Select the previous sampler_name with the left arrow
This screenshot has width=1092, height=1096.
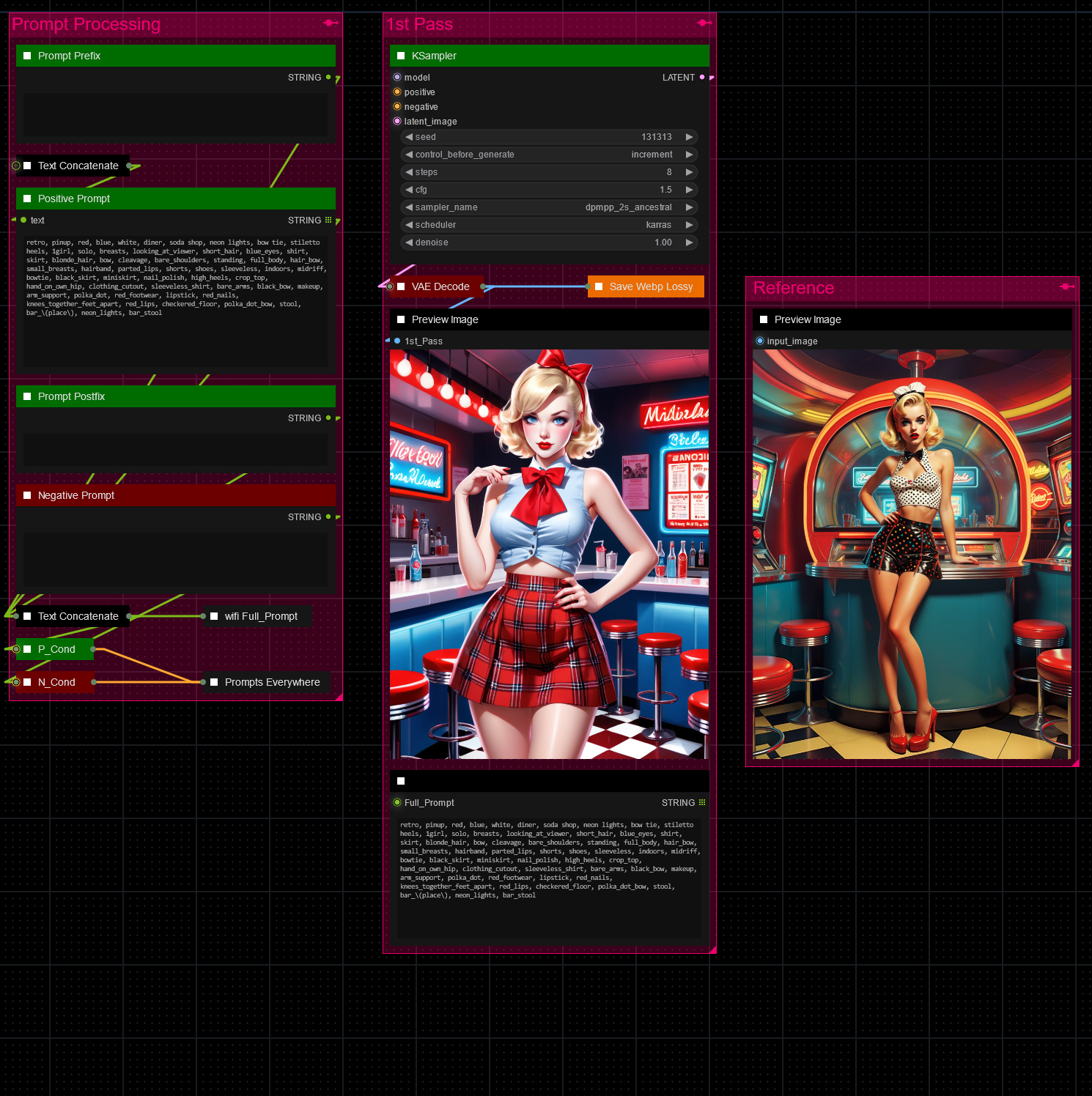(x=409, y=207)
